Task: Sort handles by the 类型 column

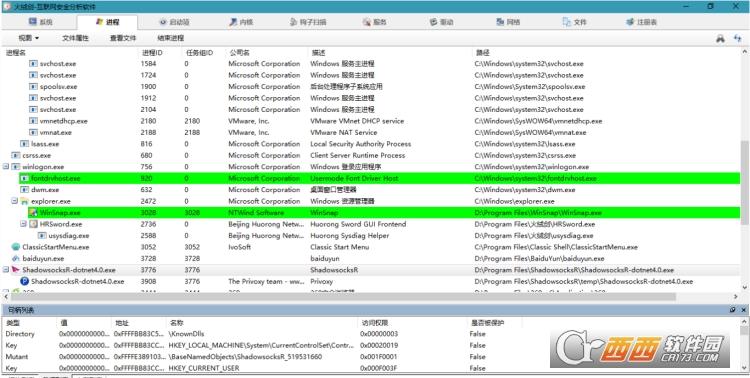Action: (x=12, y=323)
